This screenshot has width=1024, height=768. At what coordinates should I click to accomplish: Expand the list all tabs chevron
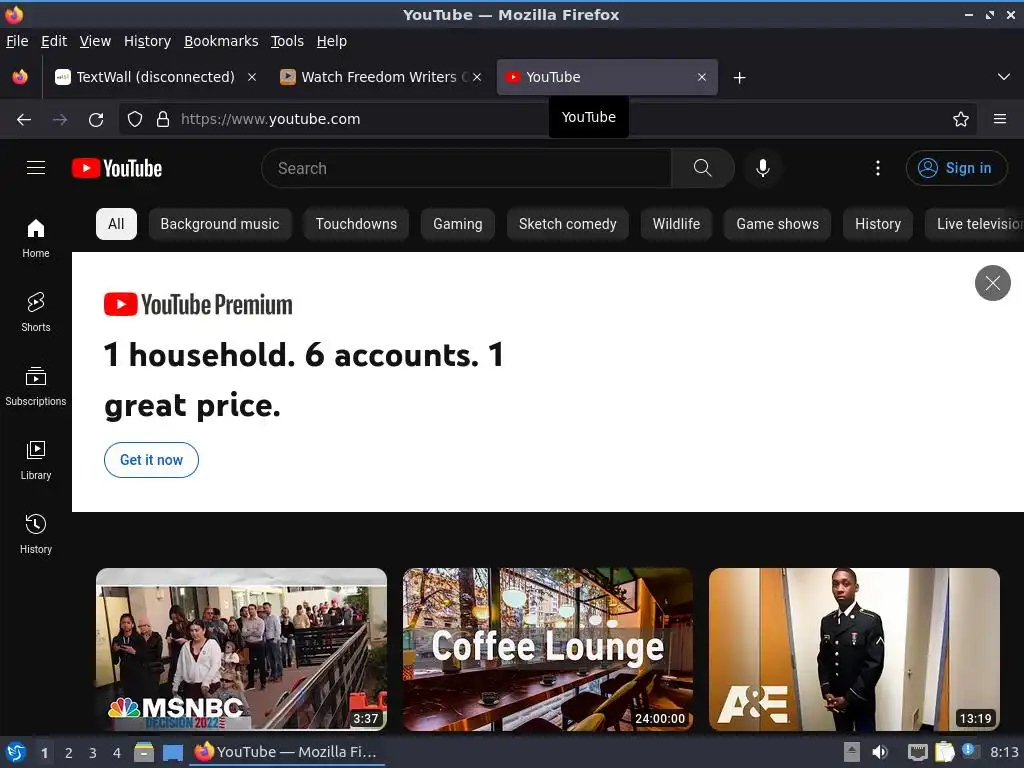[x=1004, y=77]
